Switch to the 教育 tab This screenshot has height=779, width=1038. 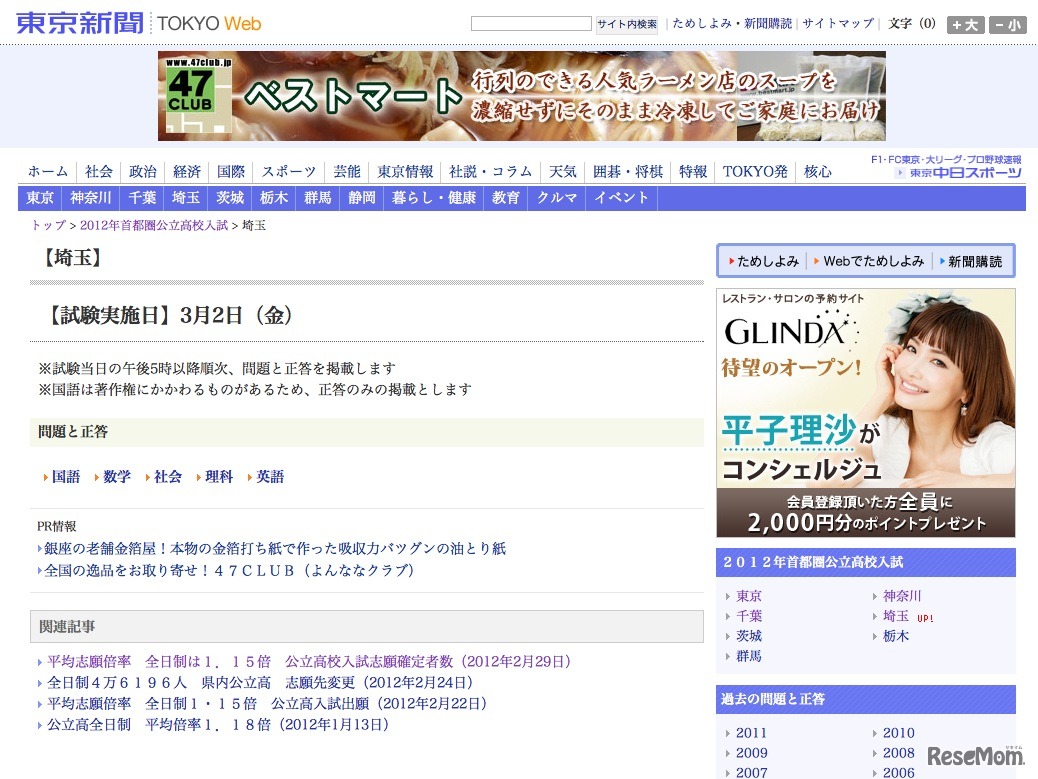(505, 198)
